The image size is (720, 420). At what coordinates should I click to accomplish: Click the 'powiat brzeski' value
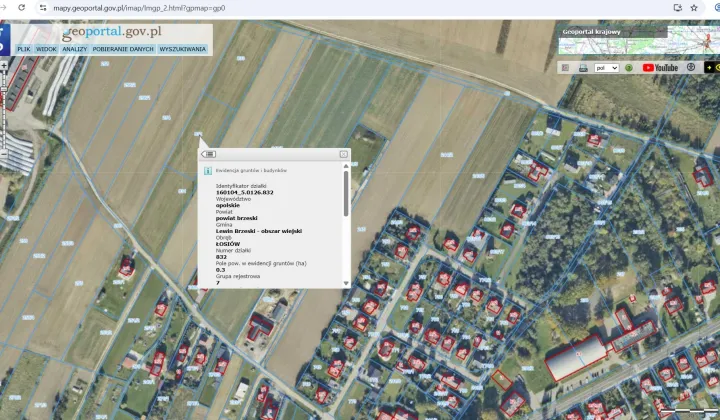[x=236, y=218]
